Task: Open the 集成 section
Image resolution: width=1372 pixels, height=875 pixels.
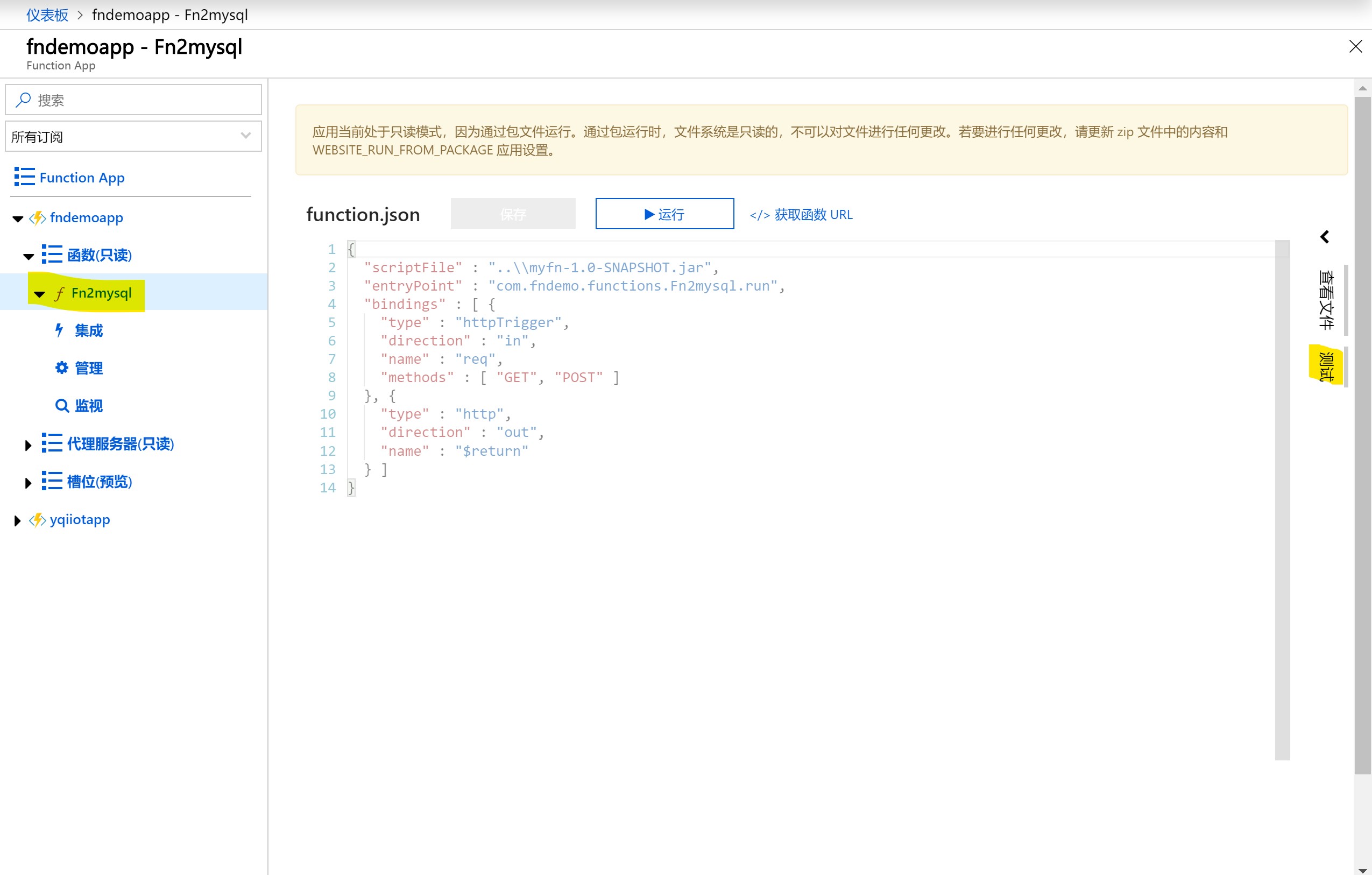Action: 89,330
